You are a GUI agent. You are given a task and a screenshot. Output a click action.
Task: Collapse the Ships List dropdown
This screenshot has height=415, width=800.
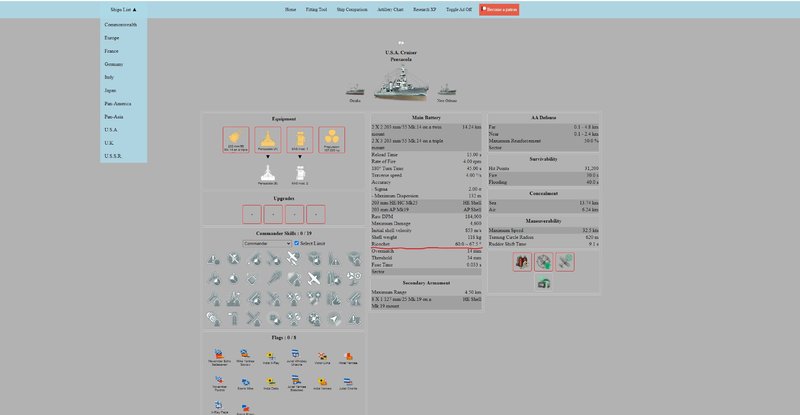coord(123,10)
